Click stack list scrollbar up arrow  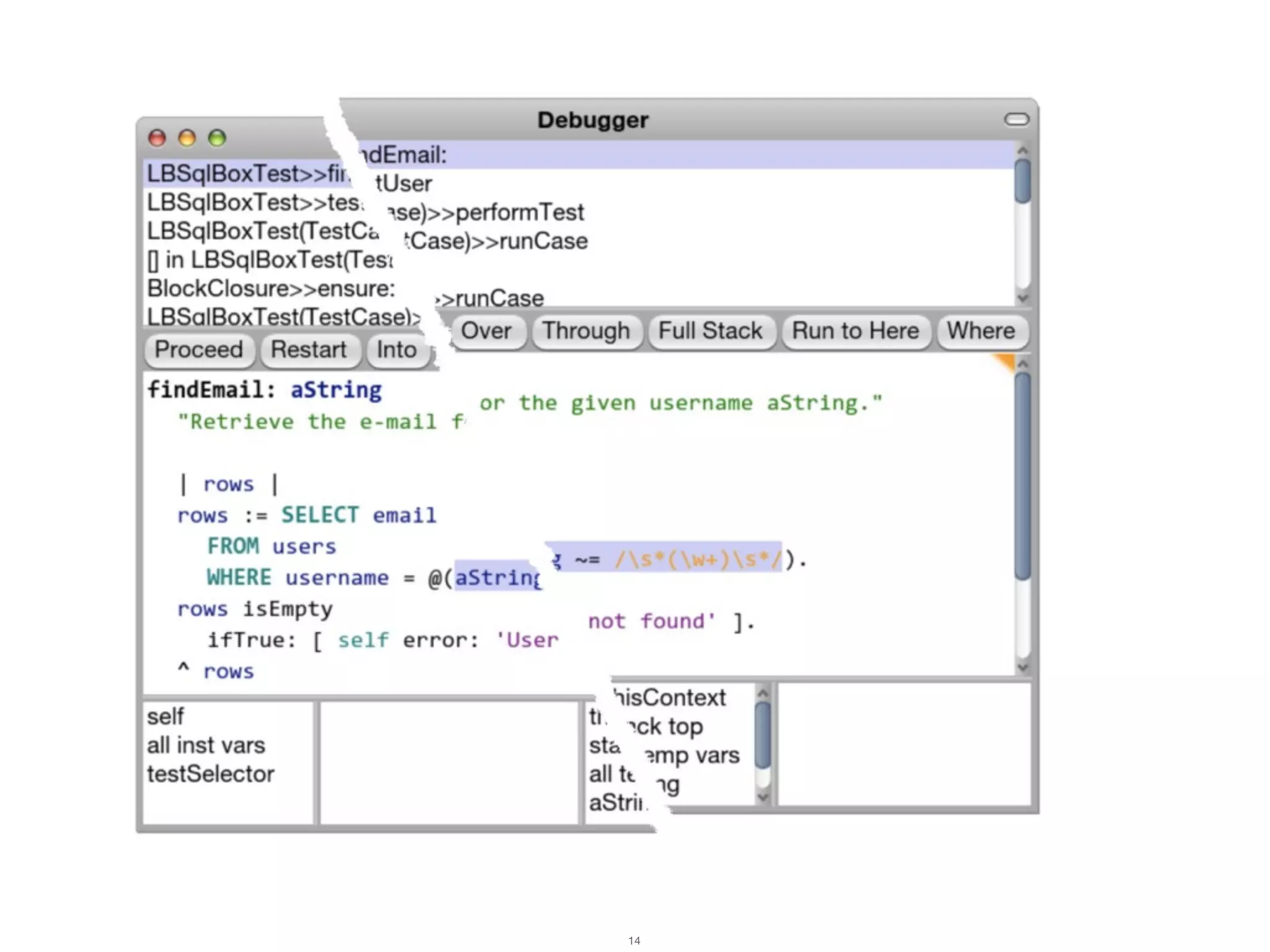tap(1023, 151)
